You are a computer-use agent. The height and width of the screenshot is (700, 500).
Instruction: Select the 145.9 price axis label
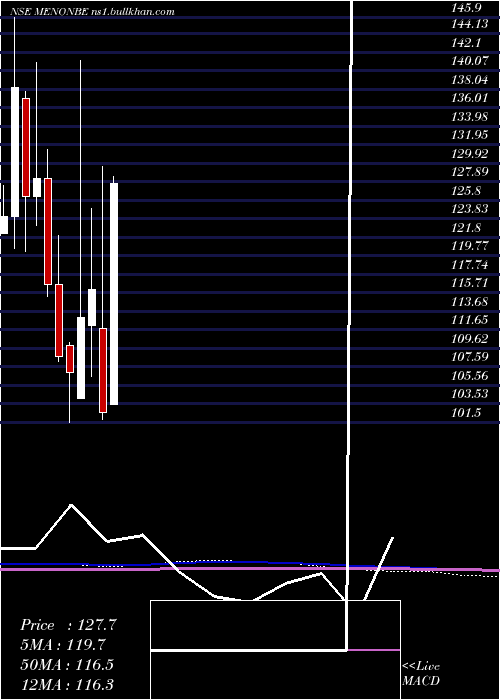point(466,7)
